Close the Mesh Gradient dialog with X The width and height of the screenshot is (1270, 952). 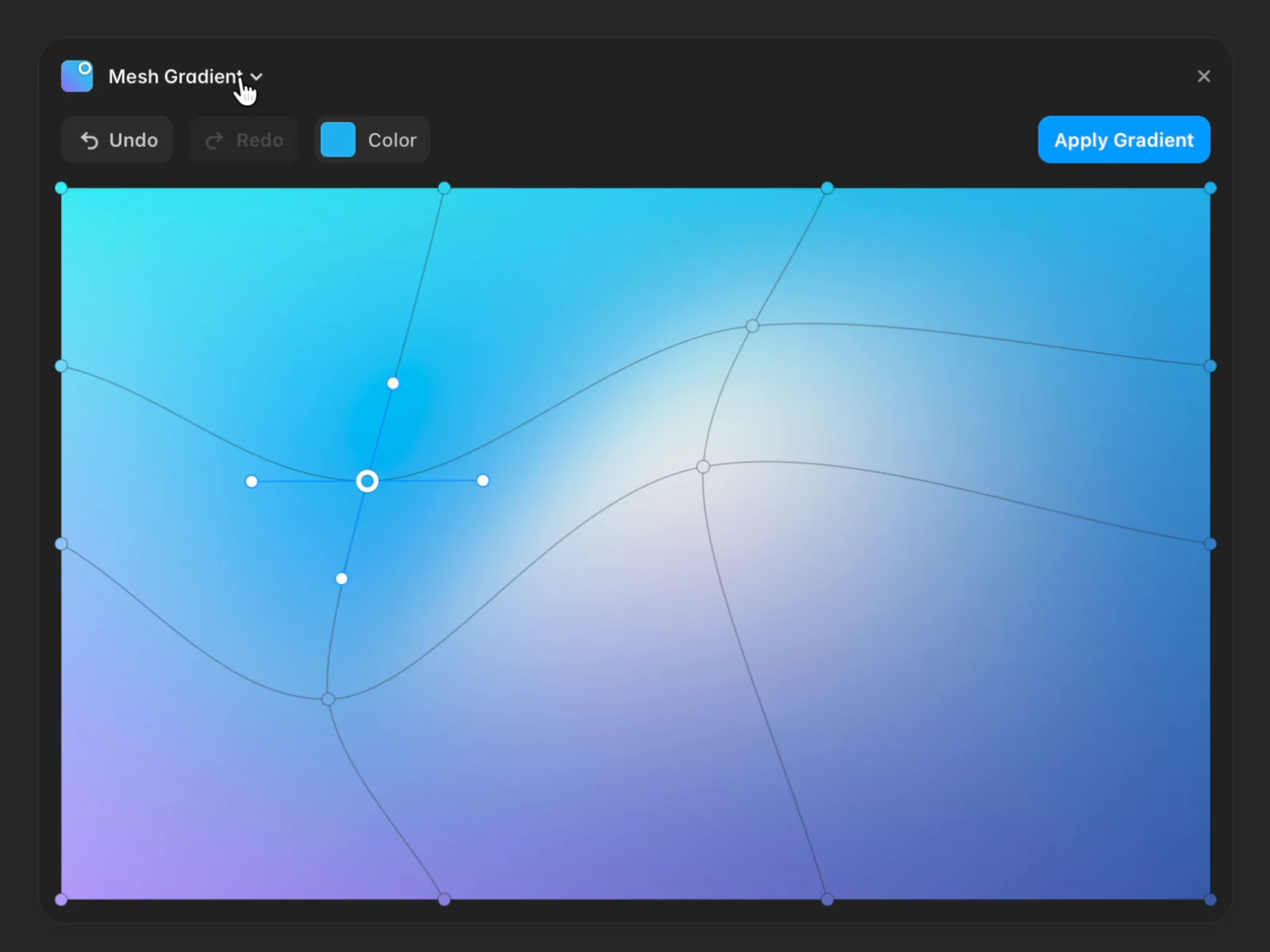(x=1204, y=76)
